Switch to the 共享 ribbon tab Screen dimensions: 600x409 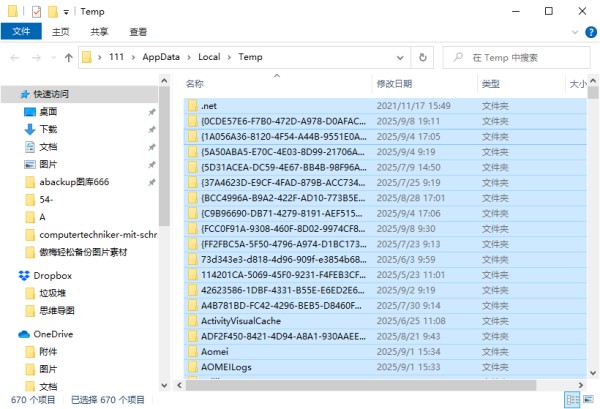[99, 32]
